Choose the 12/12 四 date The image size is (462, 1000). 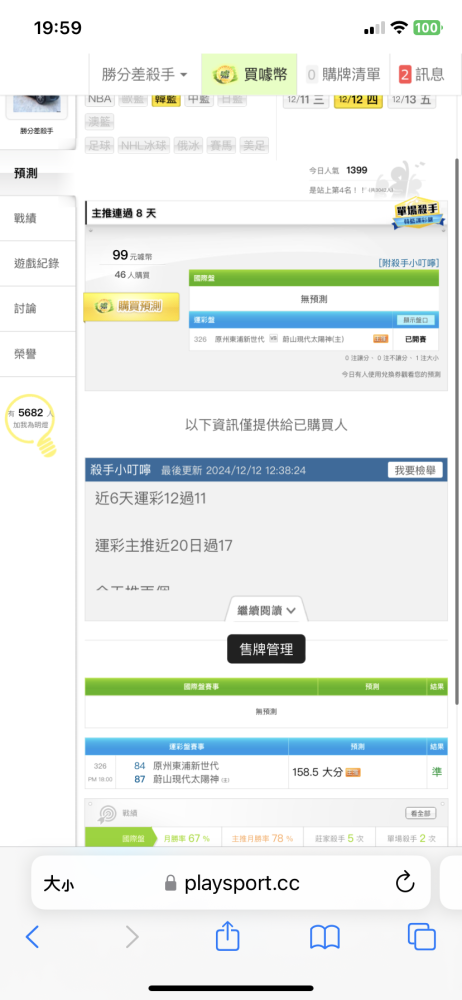359,99
